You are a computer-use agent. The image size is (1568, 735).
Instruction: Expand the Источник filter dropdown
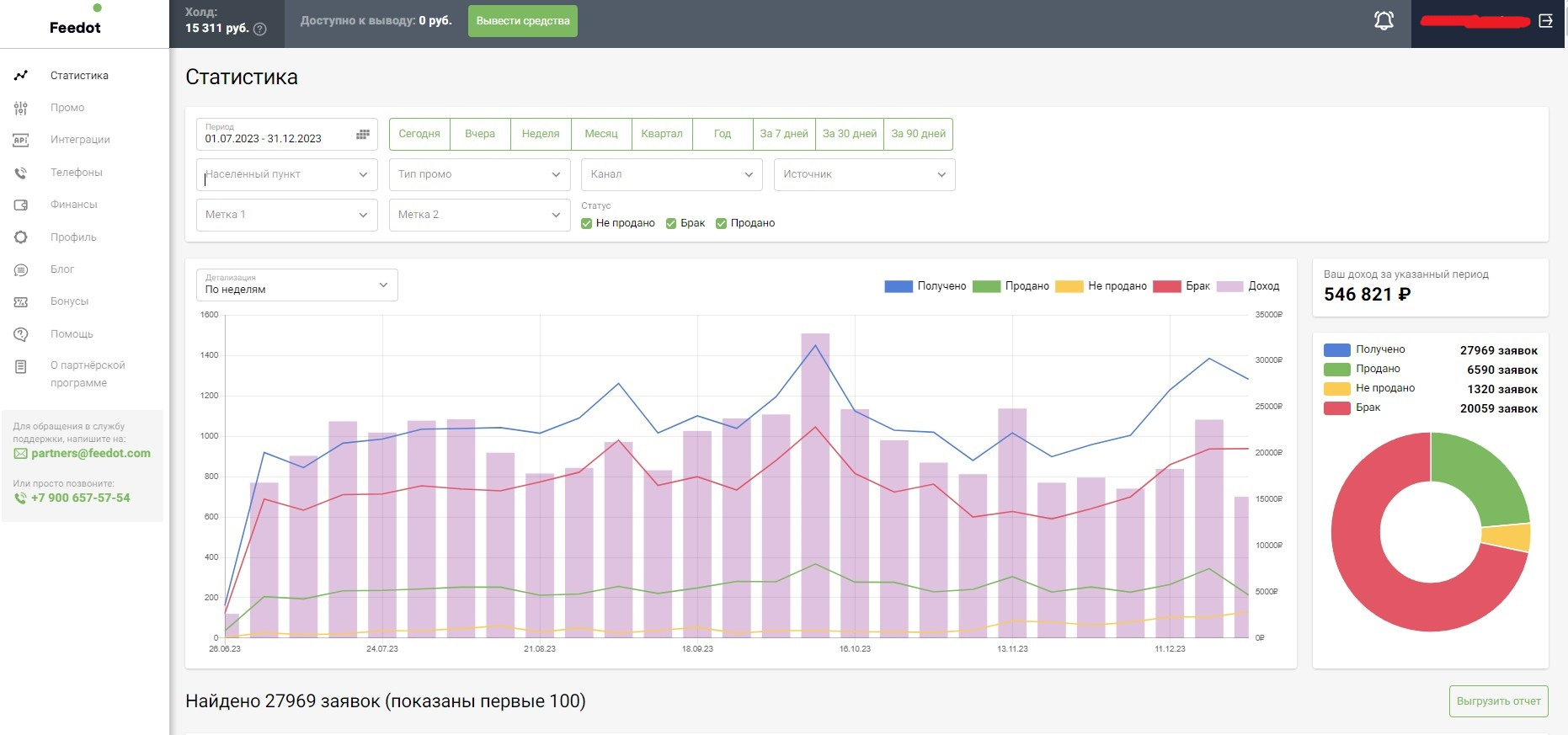click(x=863, y=174)
